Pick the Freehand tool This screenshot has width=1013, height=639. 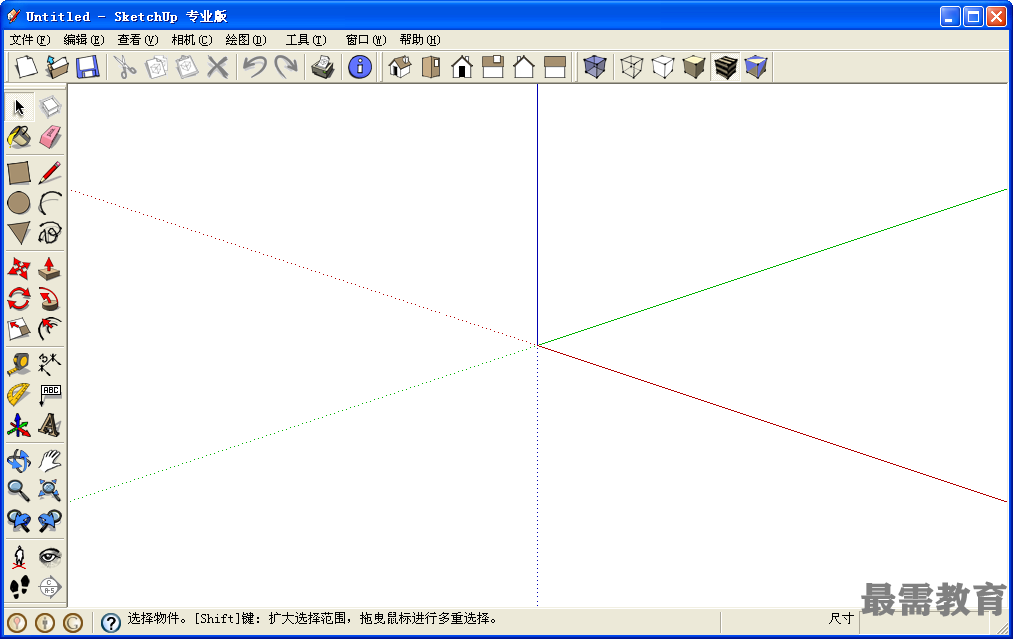click(x=50, y=233)
